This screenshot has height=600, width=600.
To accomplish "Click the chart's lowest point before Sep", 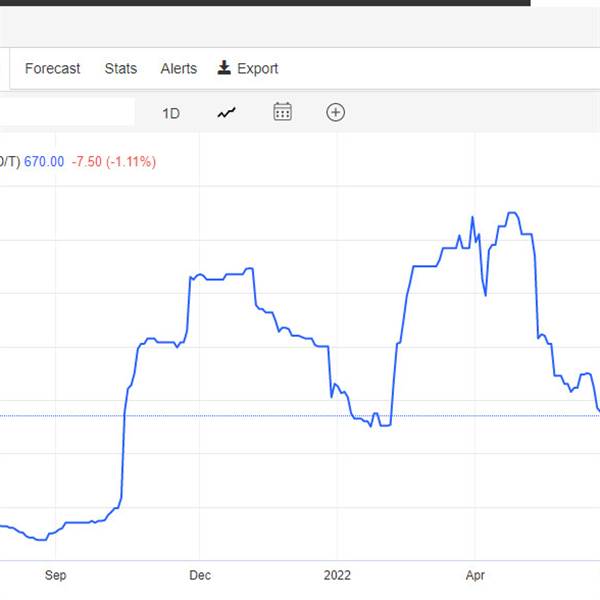I will (x=40, y=539).
